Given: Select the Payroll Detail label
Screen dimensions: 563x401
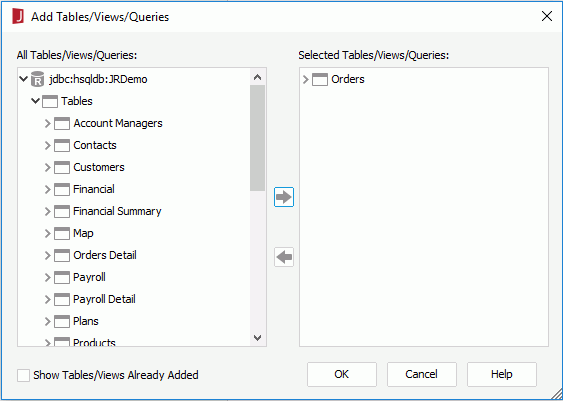Looking at the screenshot, I should [x=104, y=299].
